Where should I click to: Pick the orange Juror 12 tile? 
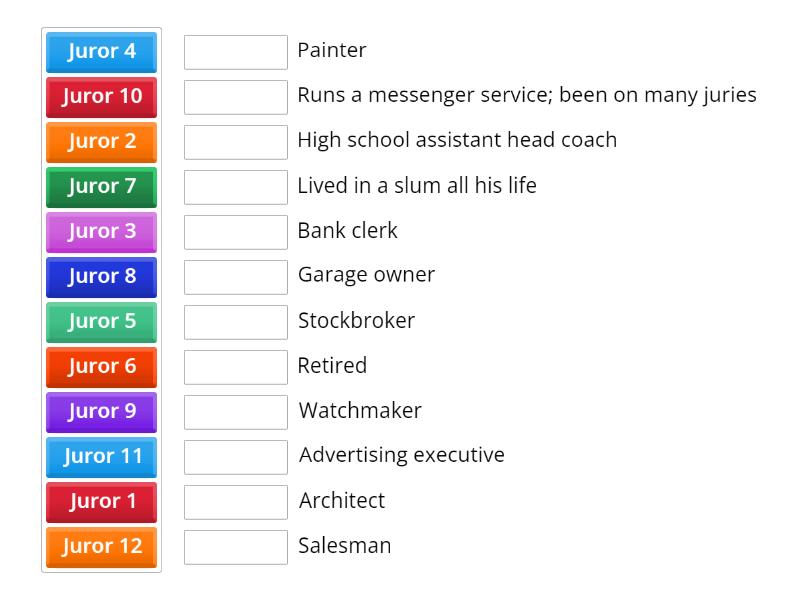pyautogui.click(x=100, y=547)
